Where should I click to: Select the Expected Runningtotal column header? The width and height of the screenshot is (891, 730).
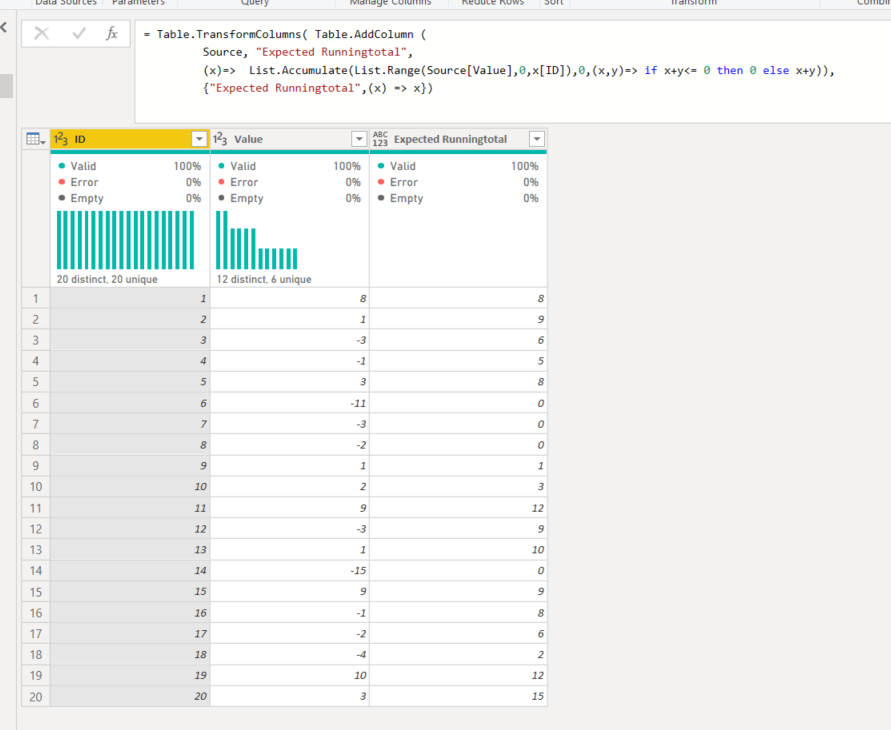point(459,139)
